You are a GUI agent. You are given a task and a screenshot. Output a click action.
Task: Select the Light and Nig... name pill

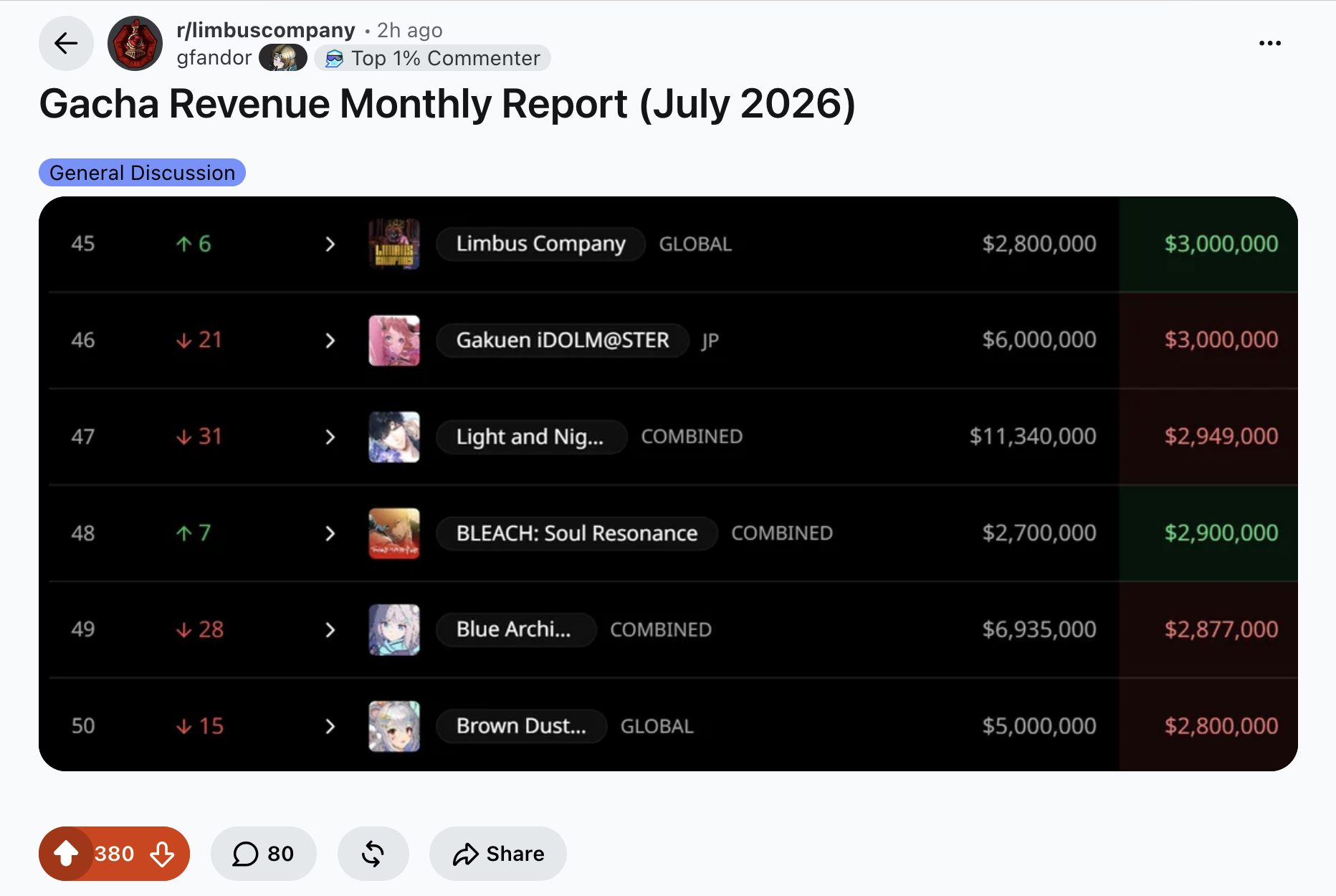pyautogui.click(x=531, y=437)
